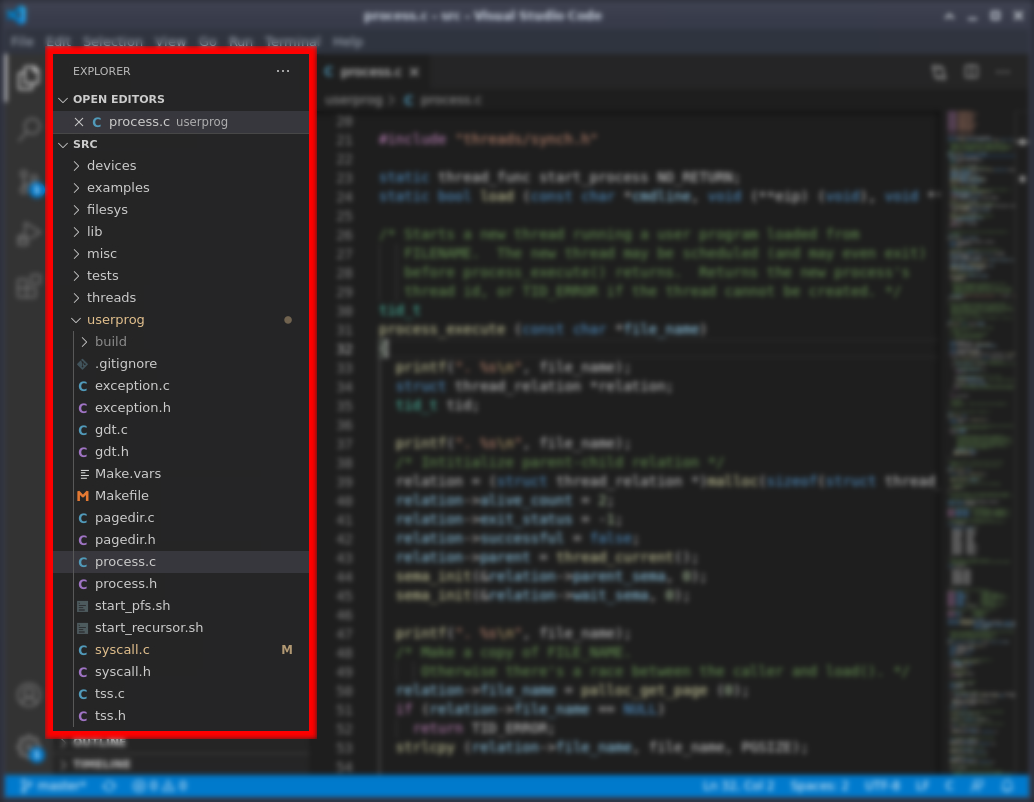
Task: Open the Make.vars file
Action: (x=181, y=474)
